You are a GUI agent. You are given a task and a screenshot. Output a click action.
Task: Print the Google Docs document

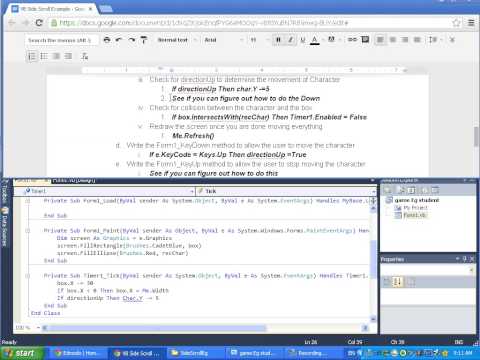coord(107,40)
